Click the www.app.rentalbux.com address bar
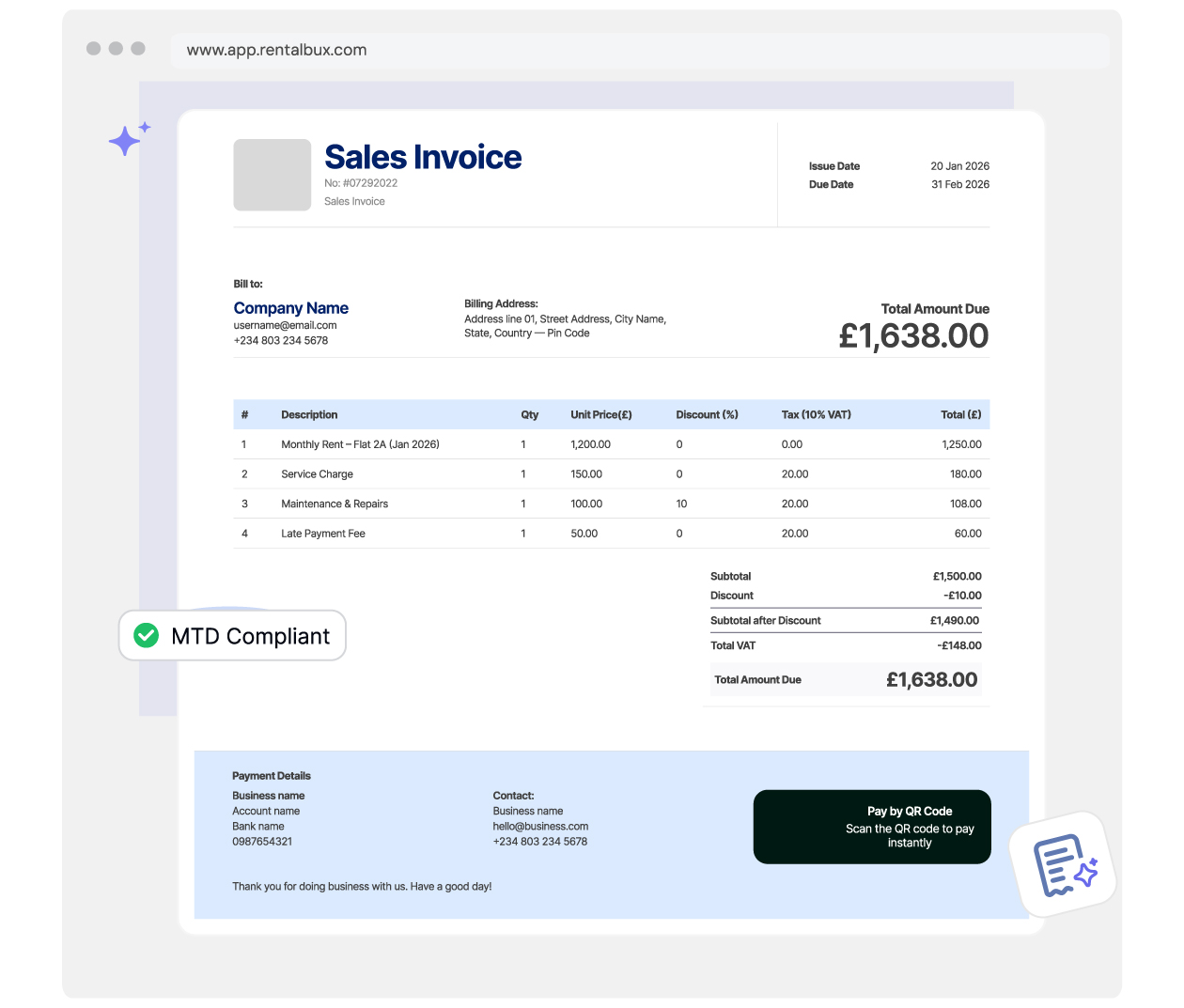 point(639,50)
